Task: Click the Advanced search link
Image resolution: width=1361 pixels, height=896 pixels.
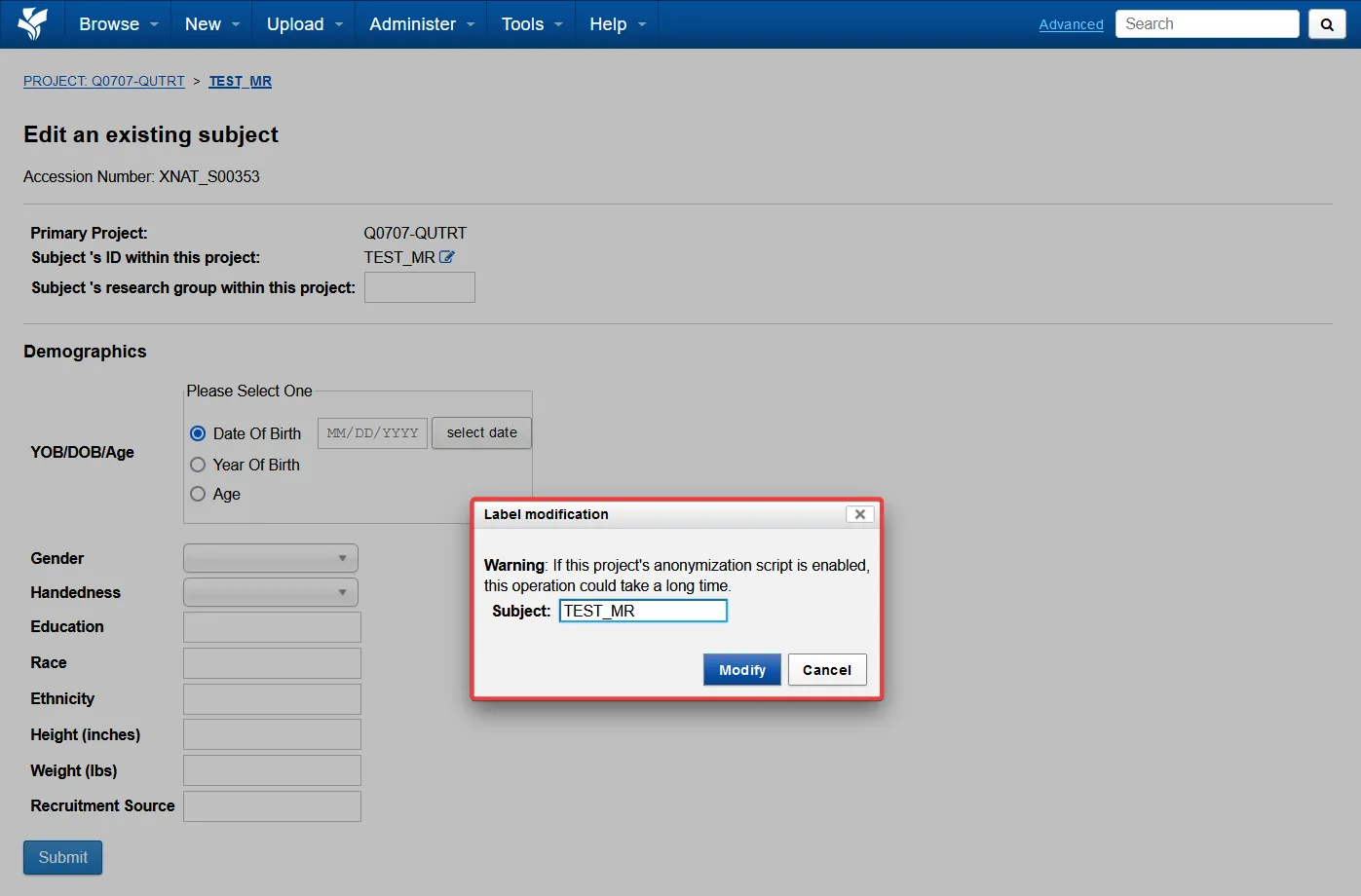Action: [x=1071, y=24]
